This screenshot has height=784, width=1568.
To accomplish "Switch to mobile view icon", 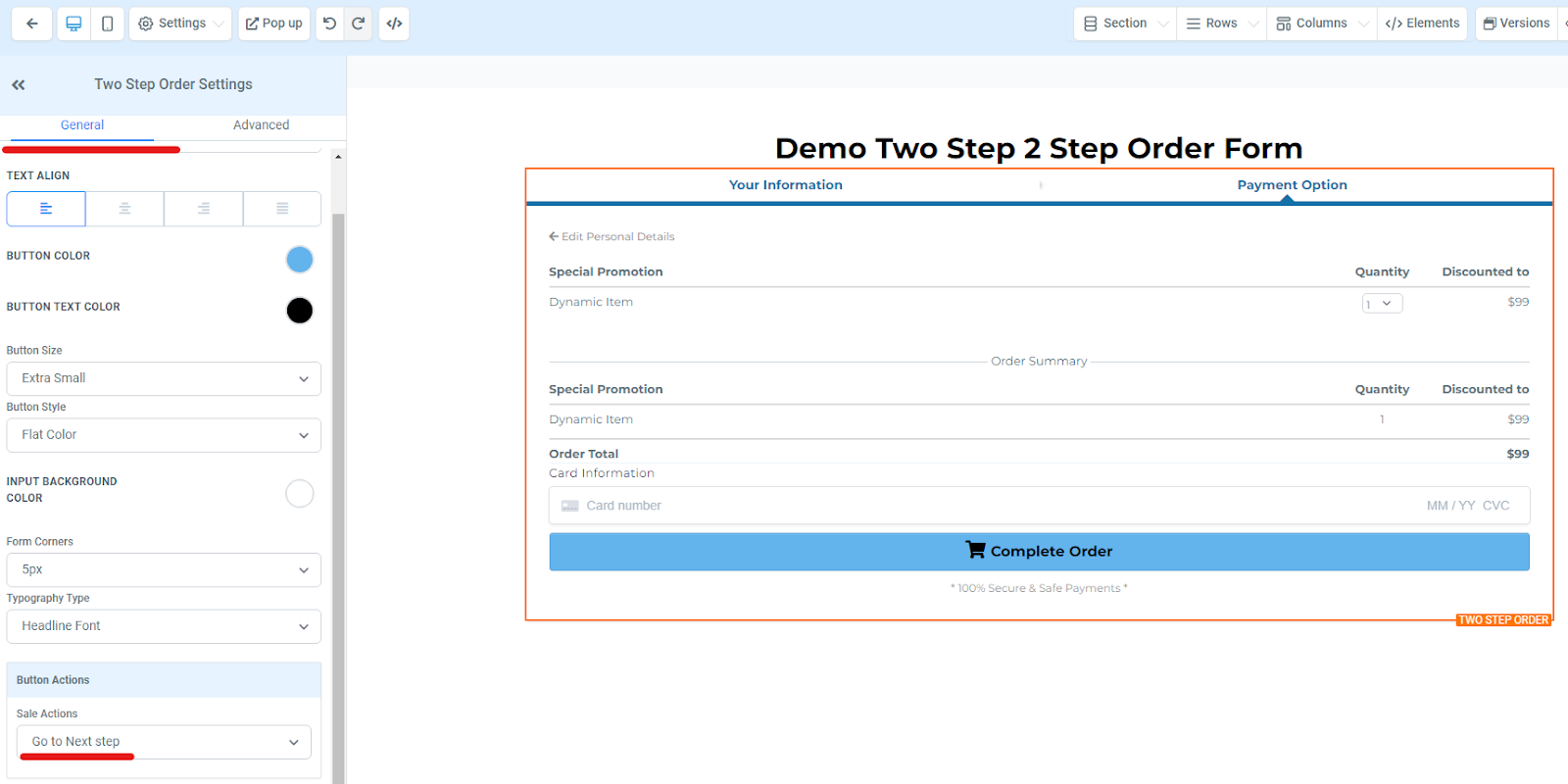I will click(x=108, y=24).
